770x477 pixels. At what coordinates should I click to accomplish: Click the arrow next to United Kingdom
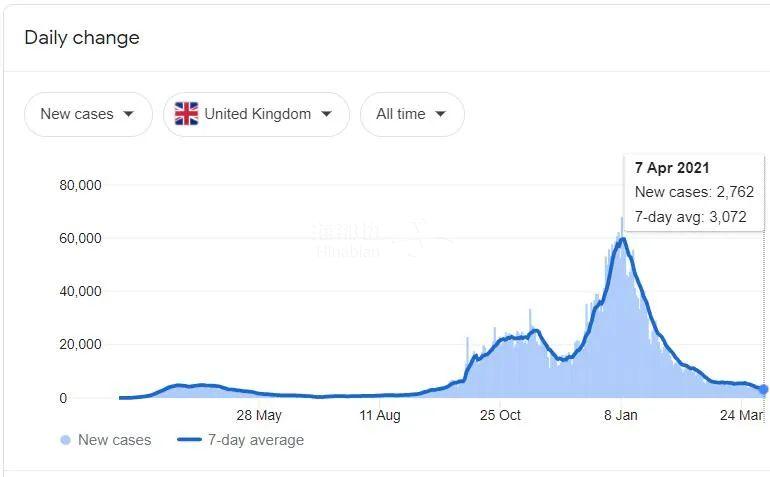(326, 114)
